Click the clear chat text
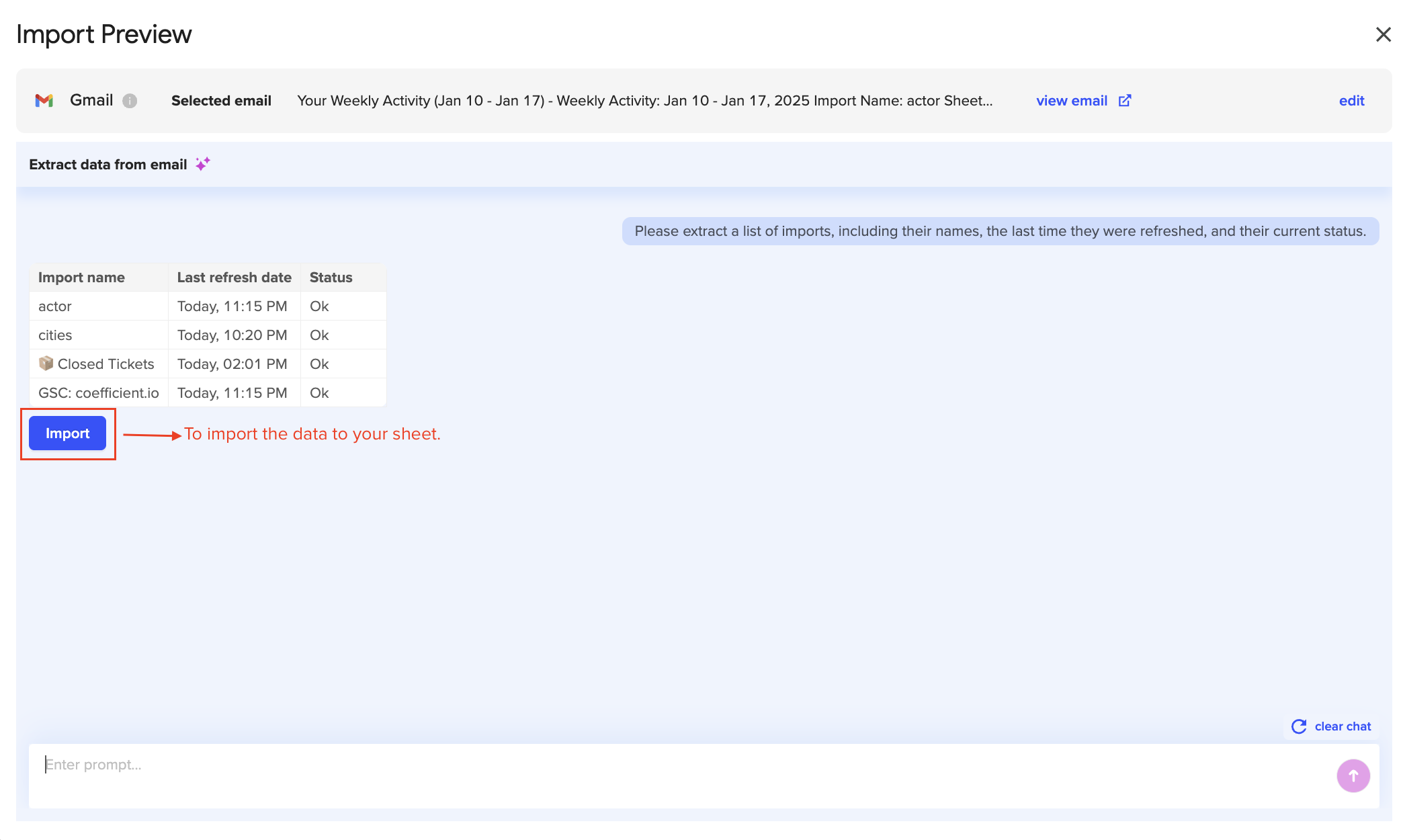 click(x=1343, y=726)
